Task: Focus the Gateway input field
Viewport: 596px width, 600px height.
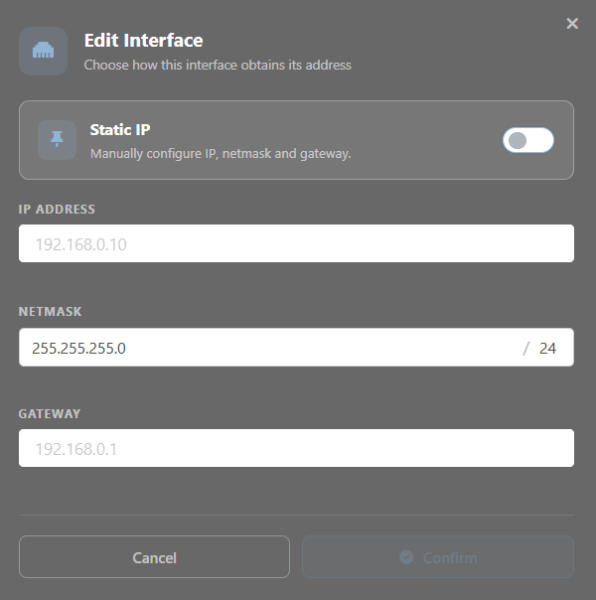Action: point(296,448)
